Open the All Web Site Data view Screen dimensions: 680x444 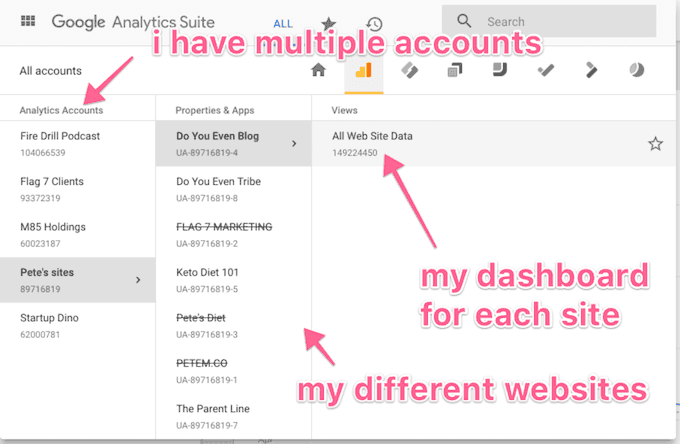494,144
